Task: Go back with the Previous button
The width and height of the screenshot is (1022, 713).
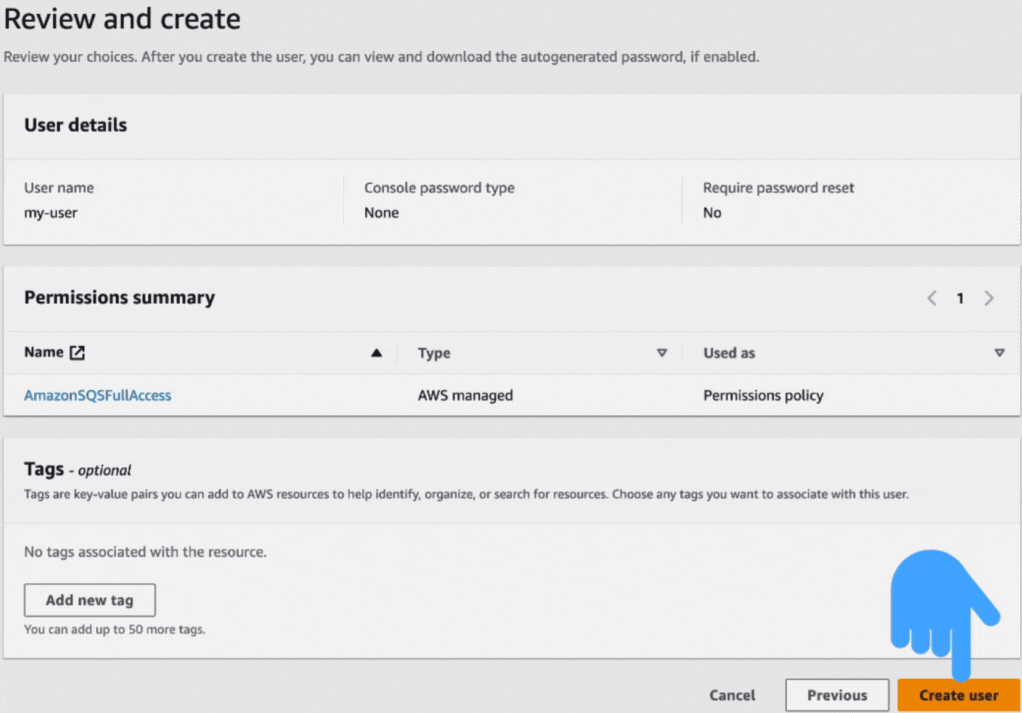Action: tap(837, 695)
